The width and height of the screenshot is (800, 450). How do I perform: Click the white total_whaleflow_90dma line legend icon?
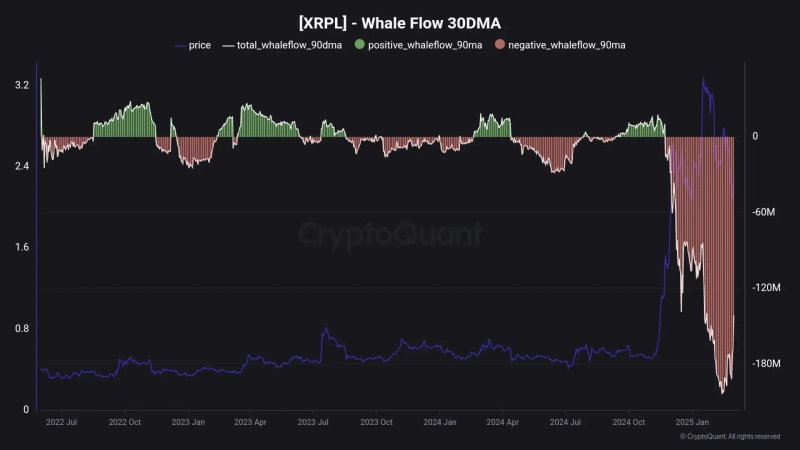(x=227, y=46)
